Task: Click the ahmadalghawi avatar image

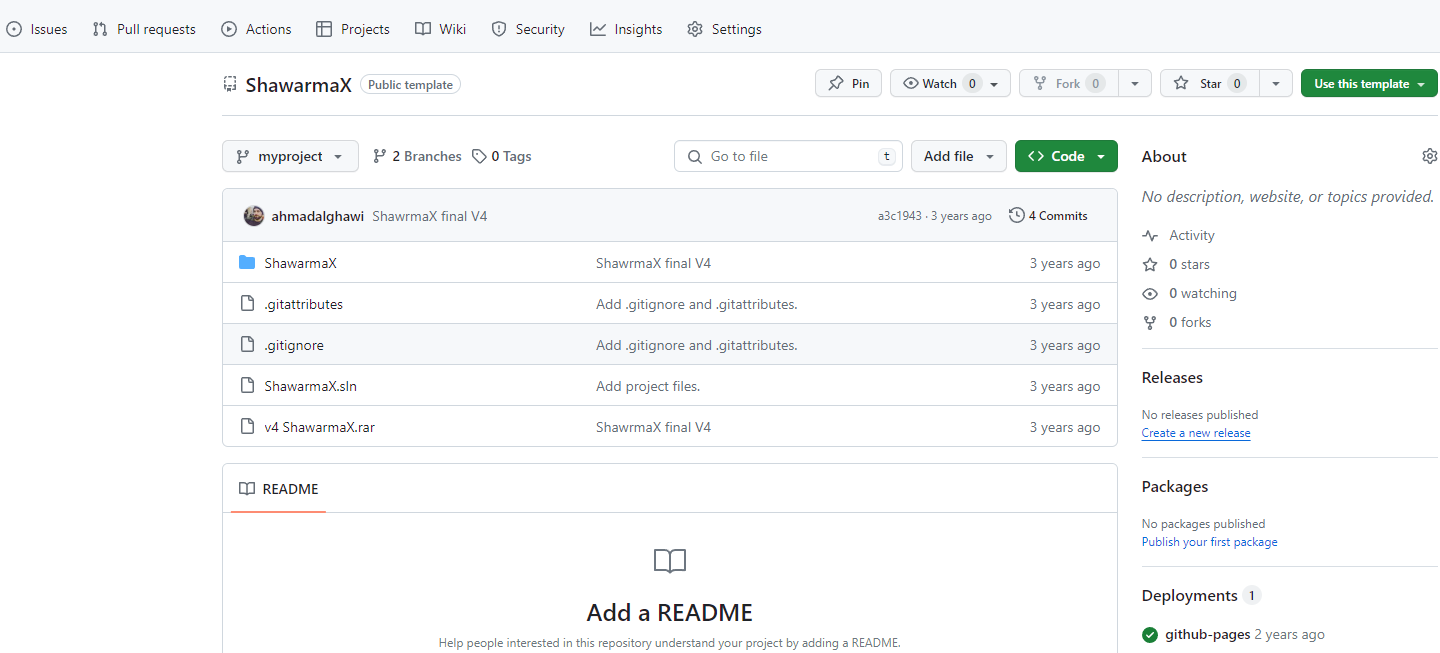Action: pos(254,215)
